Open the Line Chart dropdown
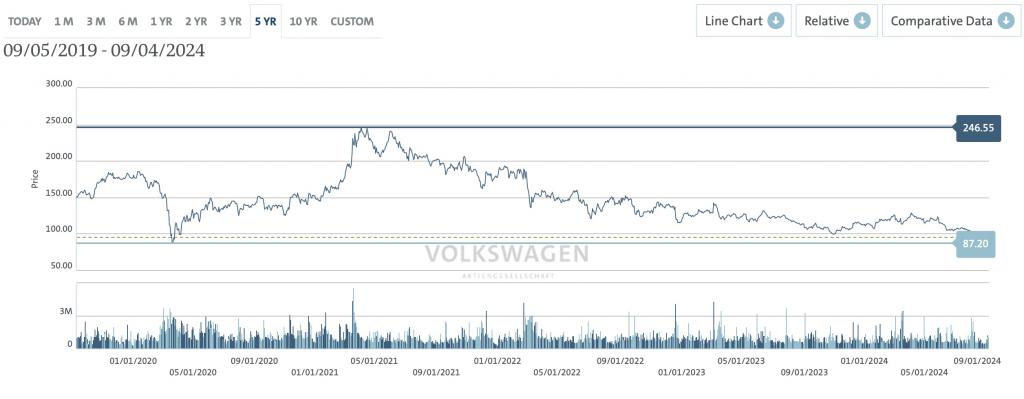 pos(744,21)
